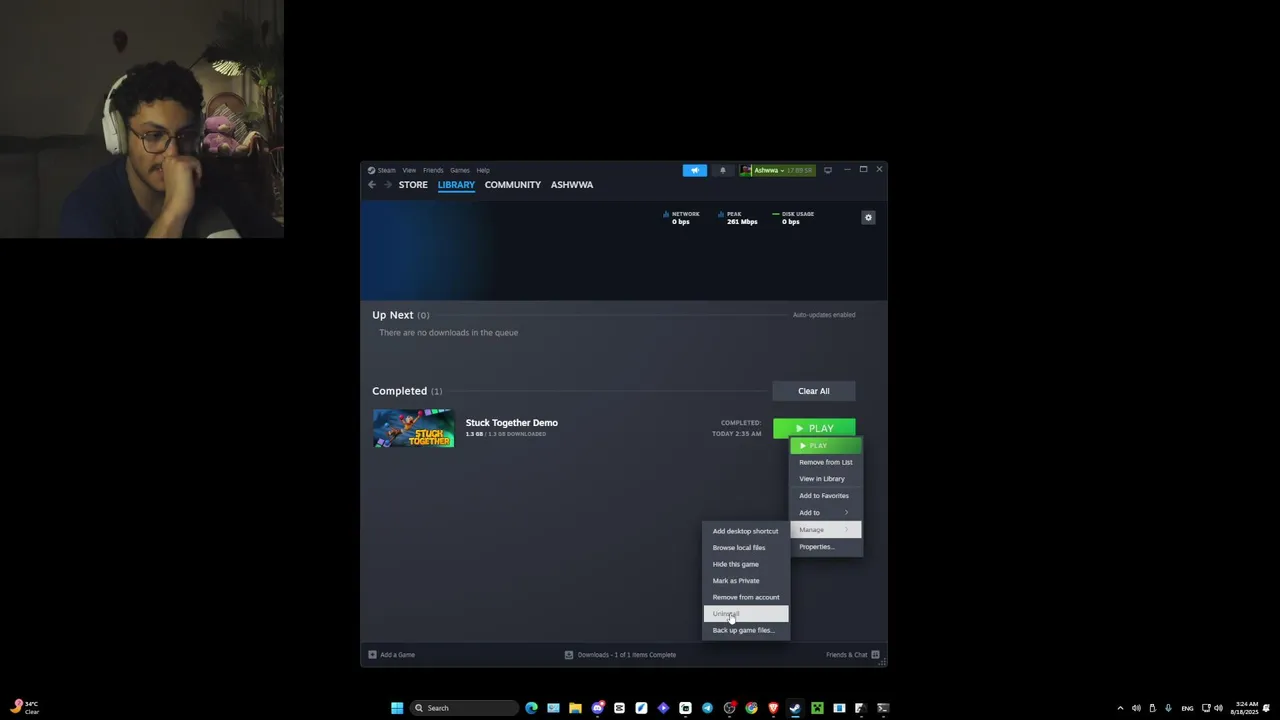
Task: Open the Friends menu
Action: [433, 170]
